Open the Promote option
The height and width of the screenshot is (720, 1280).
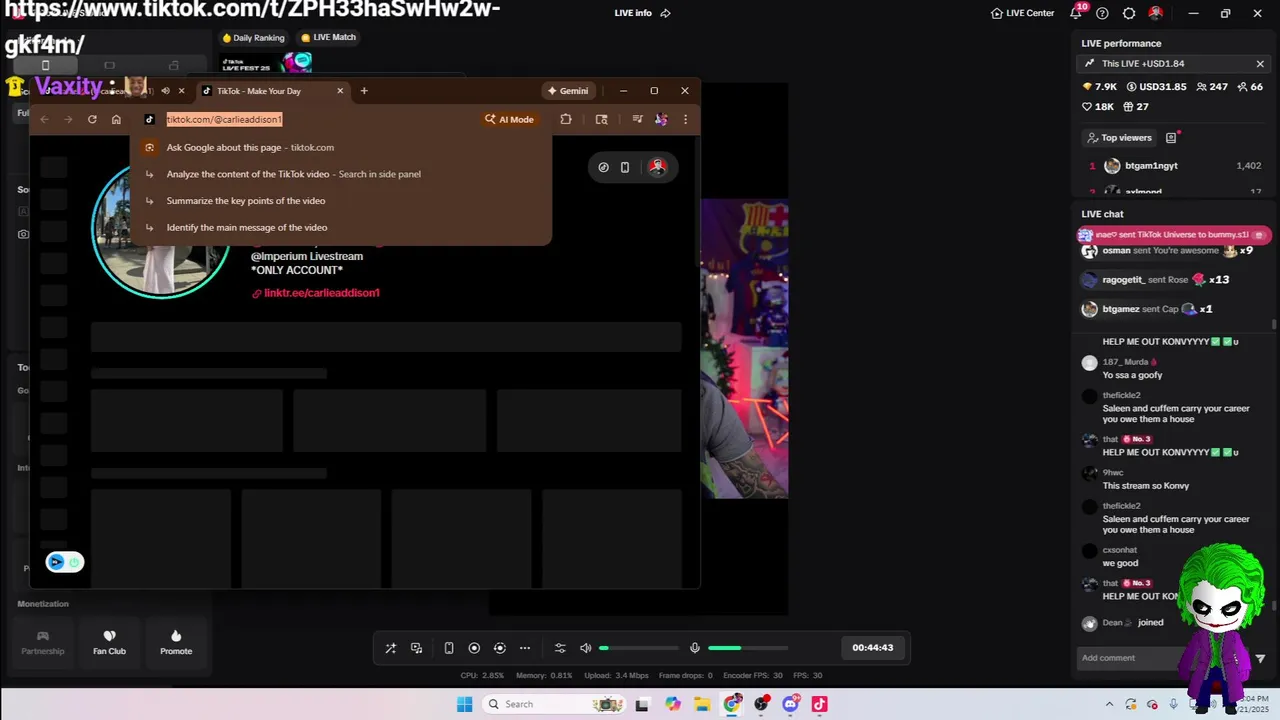point(176,642)
